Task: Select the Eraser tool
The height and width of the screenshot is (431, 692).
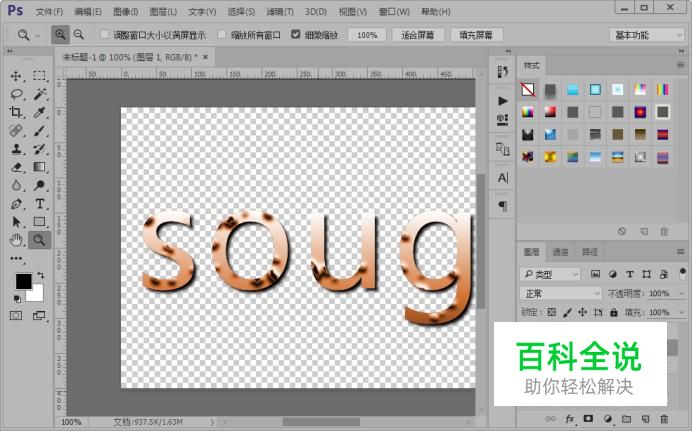Action: [16, 167]
